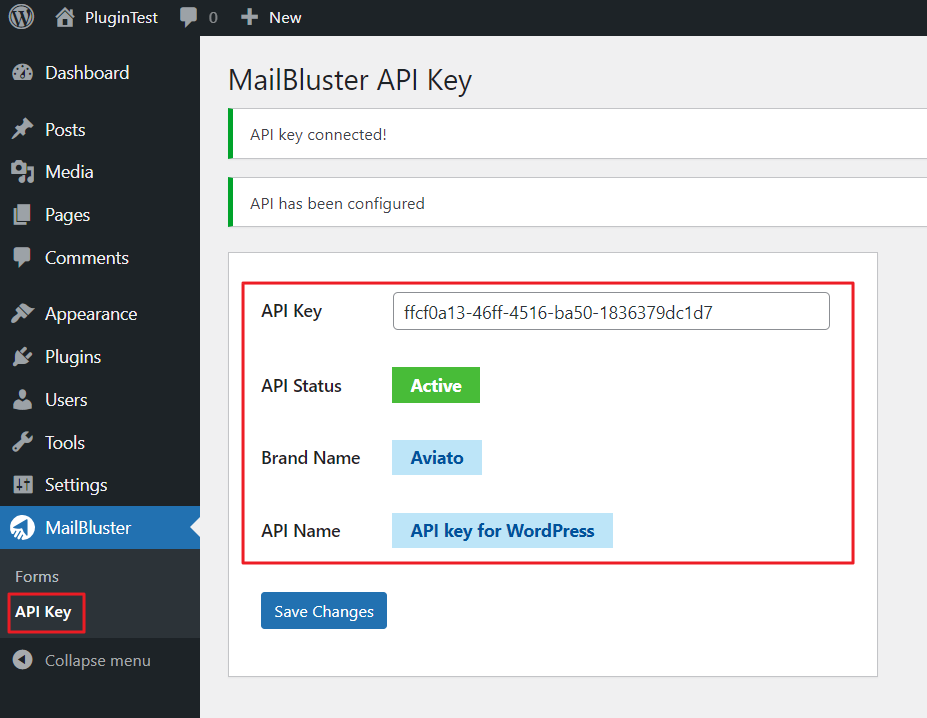Click the home icon beside PluginTest
This screenshot has width=927, height=718.
65,17
